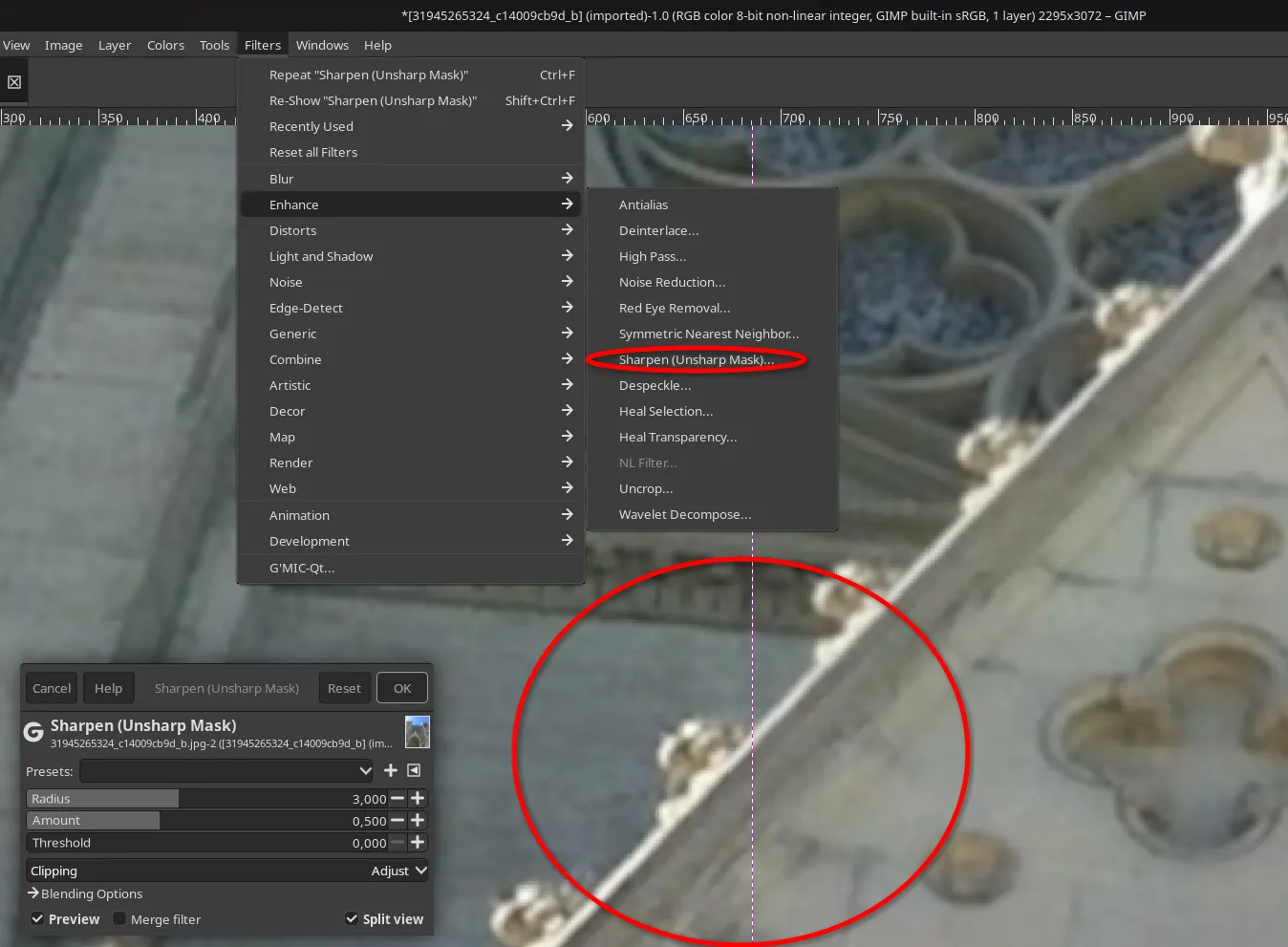Open the Edge-Detect submenu

[x=411, y=308]
